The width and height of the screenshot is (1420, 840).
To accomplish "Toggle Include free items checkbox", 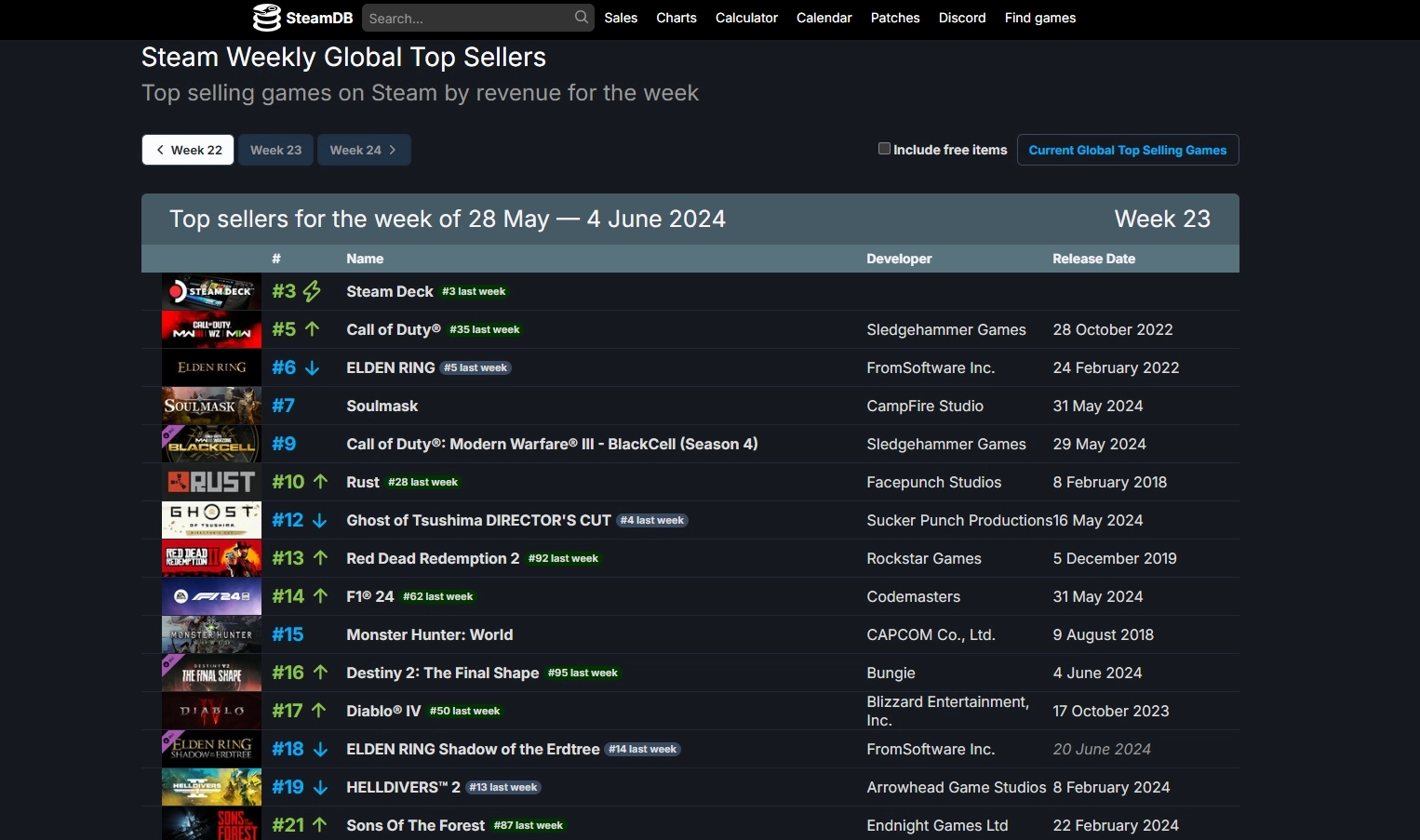I will 884,149.
